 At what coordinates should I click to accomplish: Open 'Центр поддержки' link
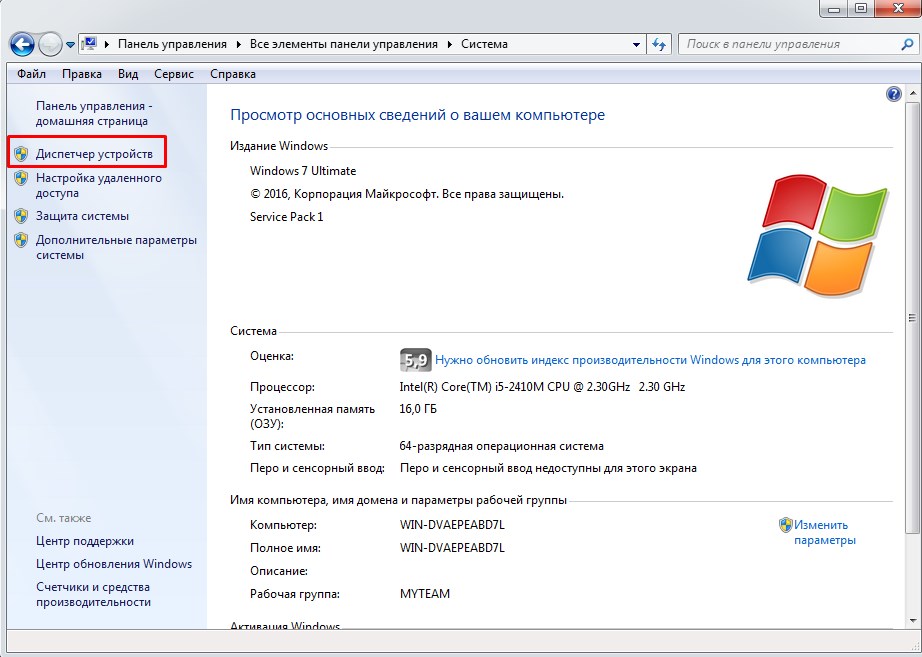point(85,541)
